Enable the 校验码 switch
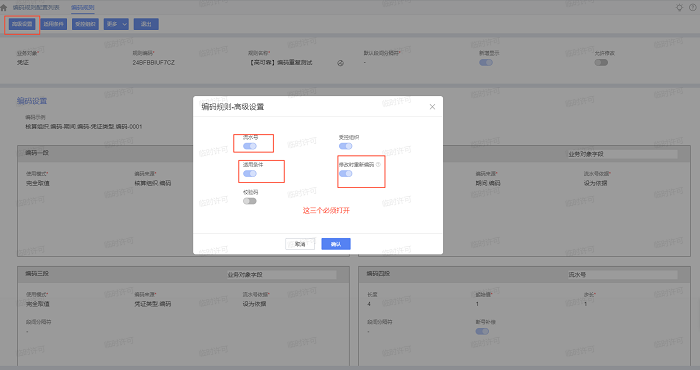 (250, 201)
